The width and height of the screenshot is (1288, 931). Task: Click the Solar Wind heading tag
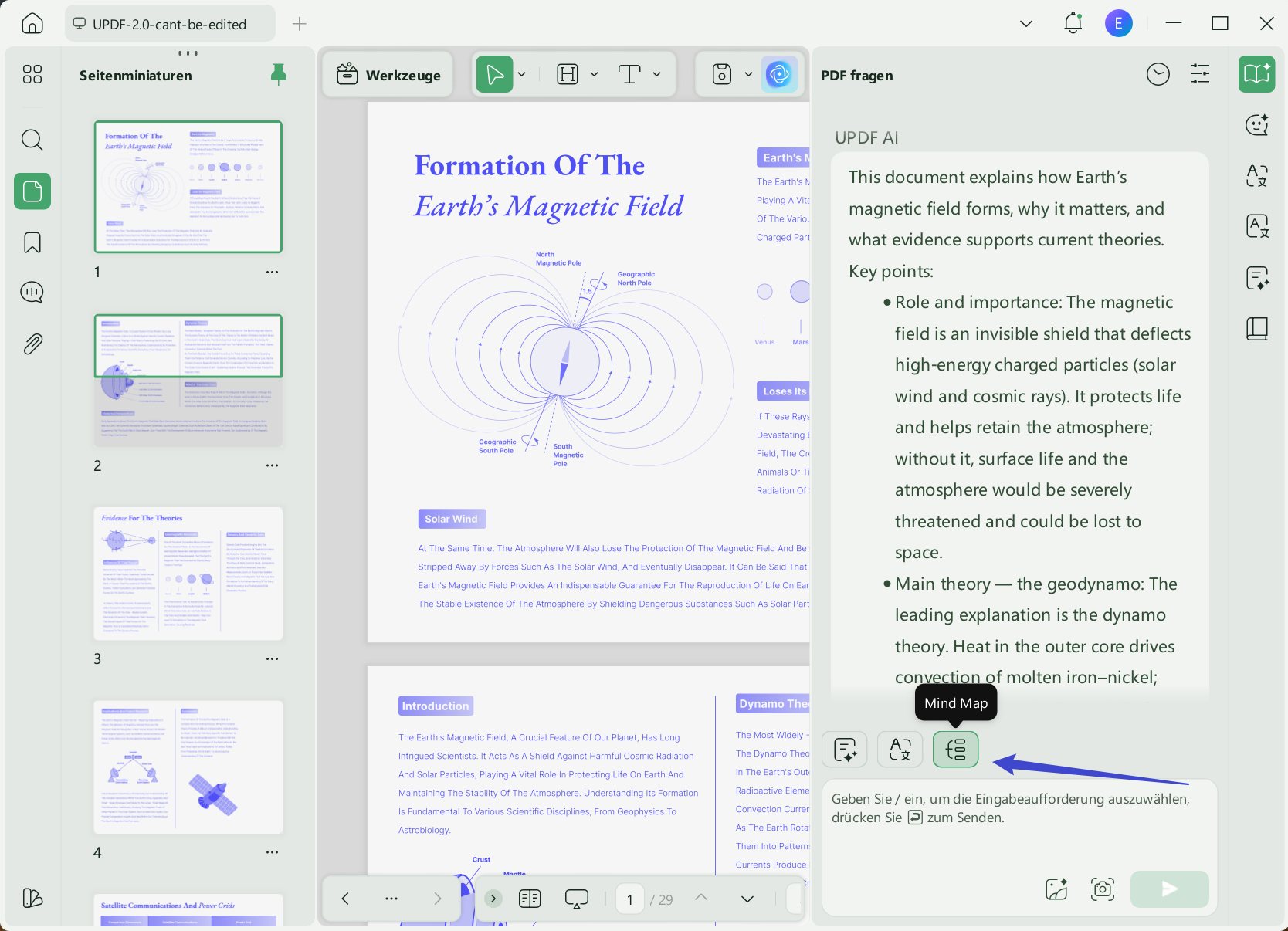point(452,519)
